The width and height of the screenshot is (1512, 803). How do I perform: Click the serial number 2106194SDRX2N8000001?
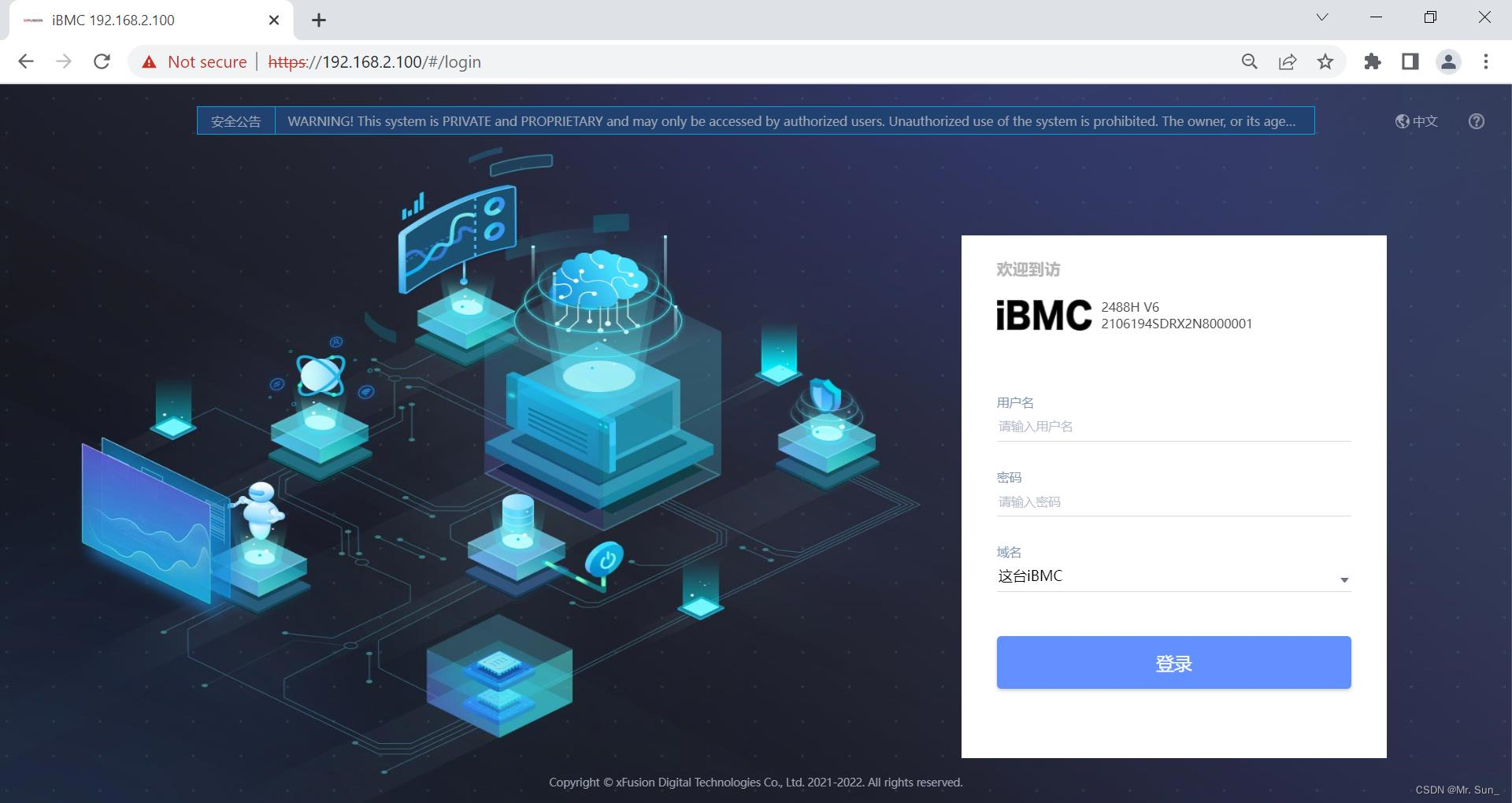coord(1177,324)
